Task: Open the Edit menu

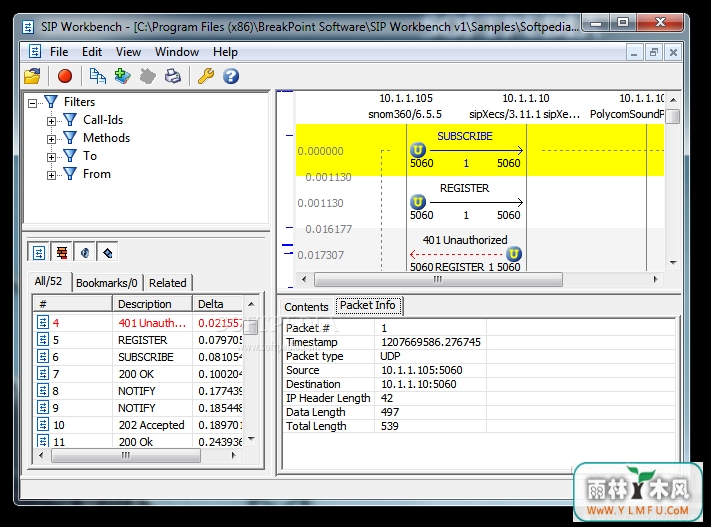Action: [x=92, y=52]
